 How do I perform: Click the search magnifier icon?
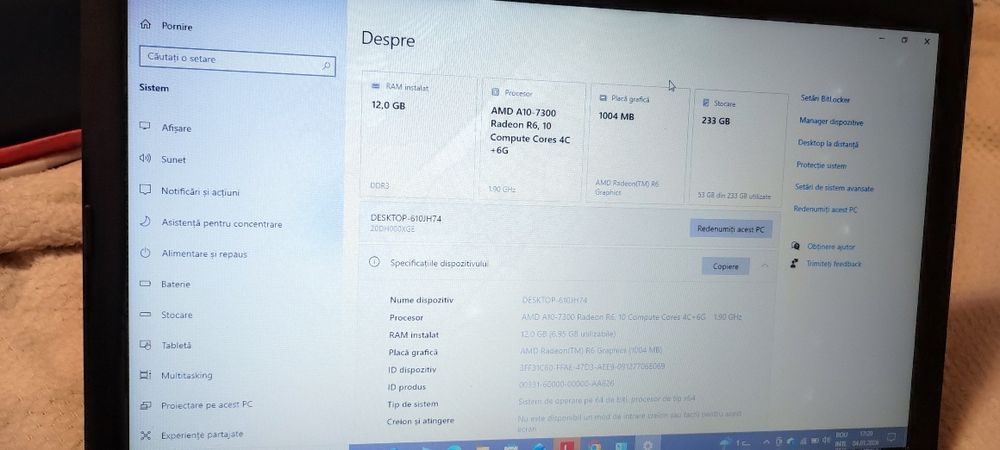326,66
